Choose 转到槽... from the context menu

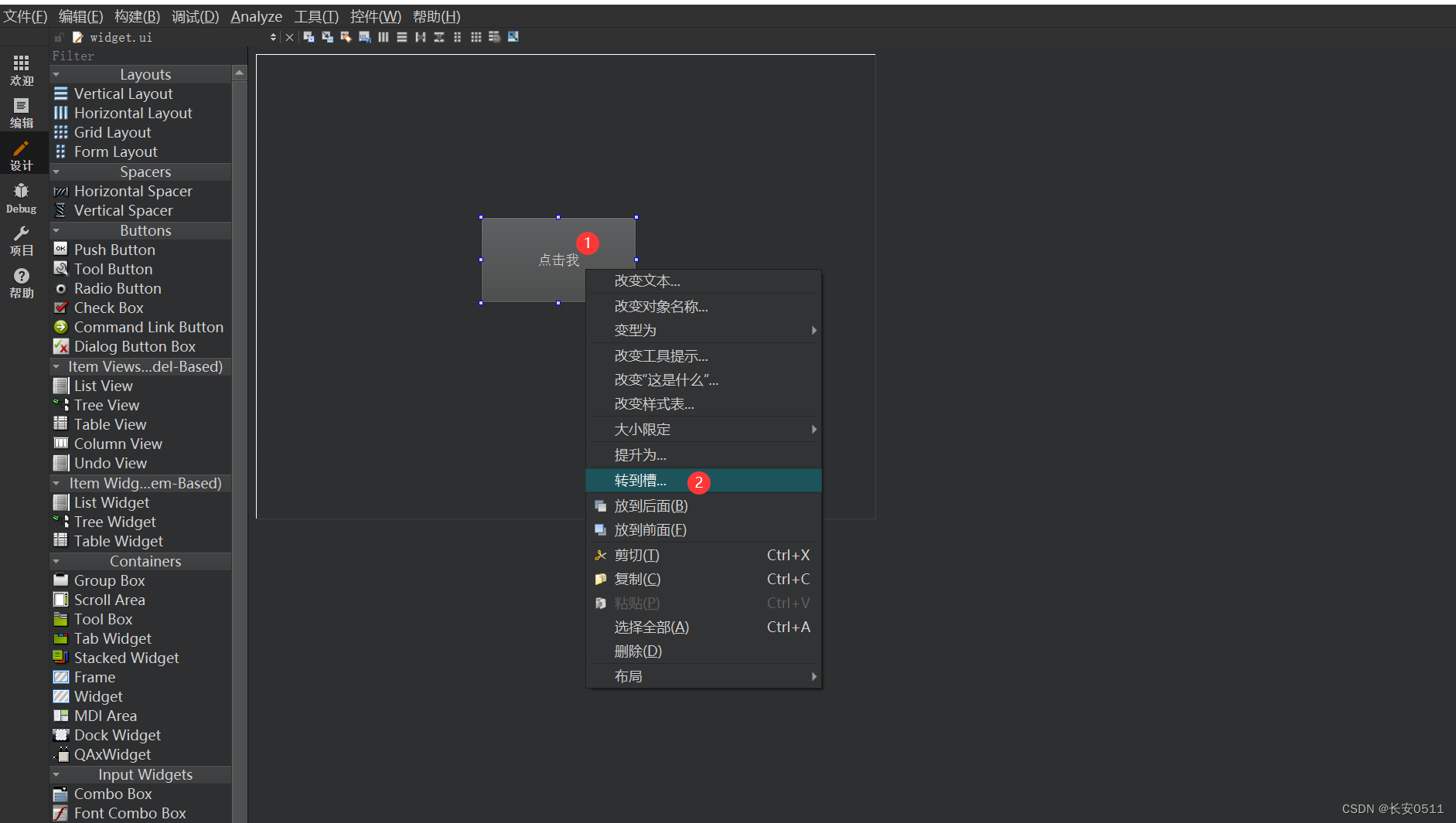[704, 481]
